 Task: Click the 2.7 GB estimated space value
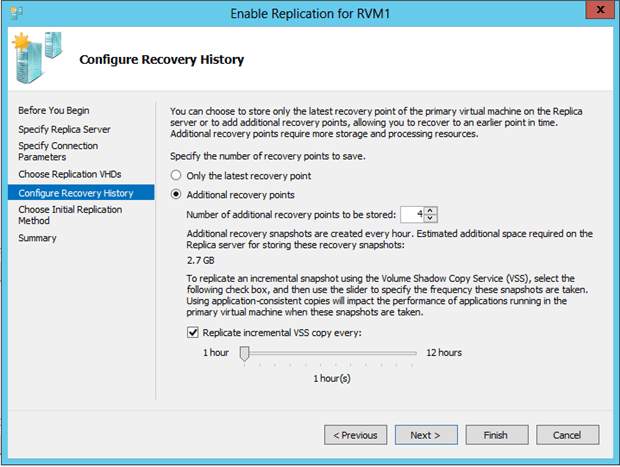point(201,260)
